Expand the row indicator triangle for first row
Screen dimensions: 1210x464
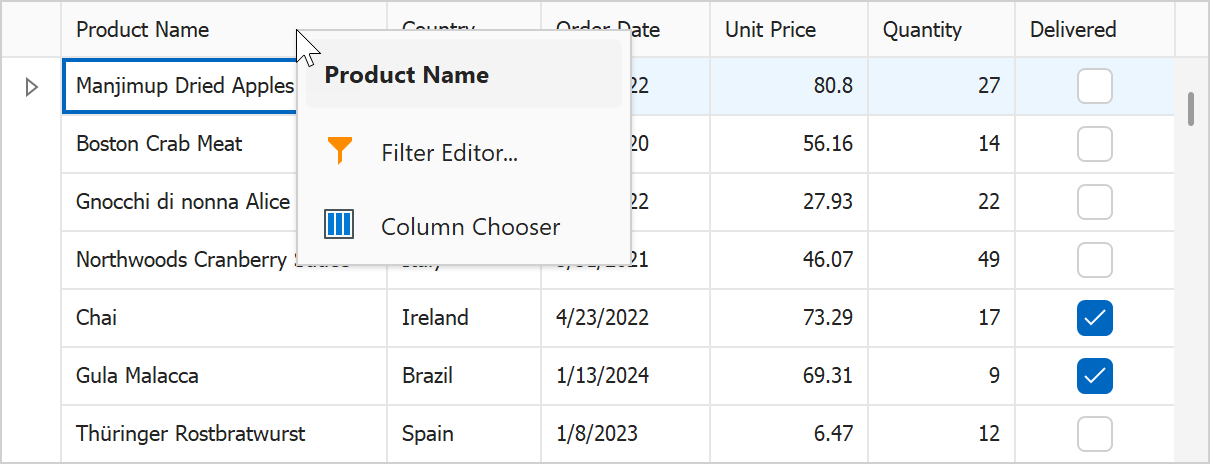pos(31,87)
